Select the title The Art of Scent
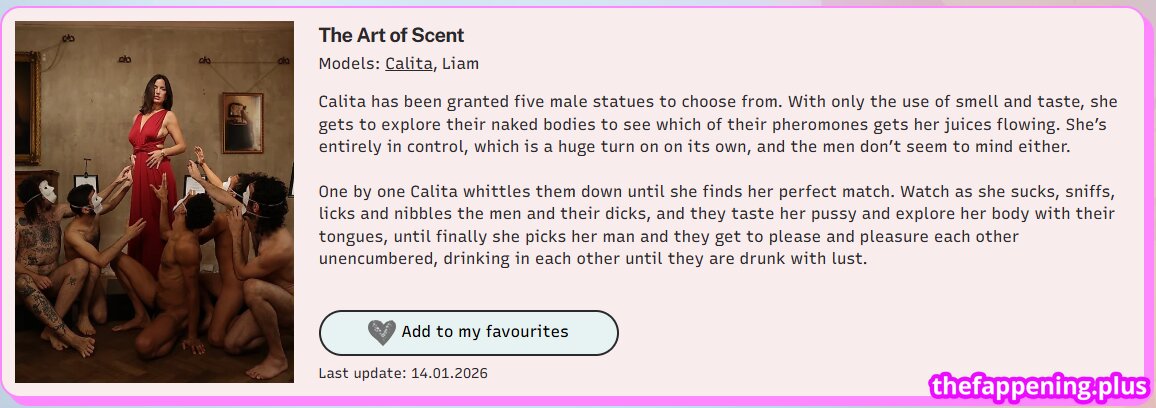Screen dimensions: 1156x408 [391, 35]
